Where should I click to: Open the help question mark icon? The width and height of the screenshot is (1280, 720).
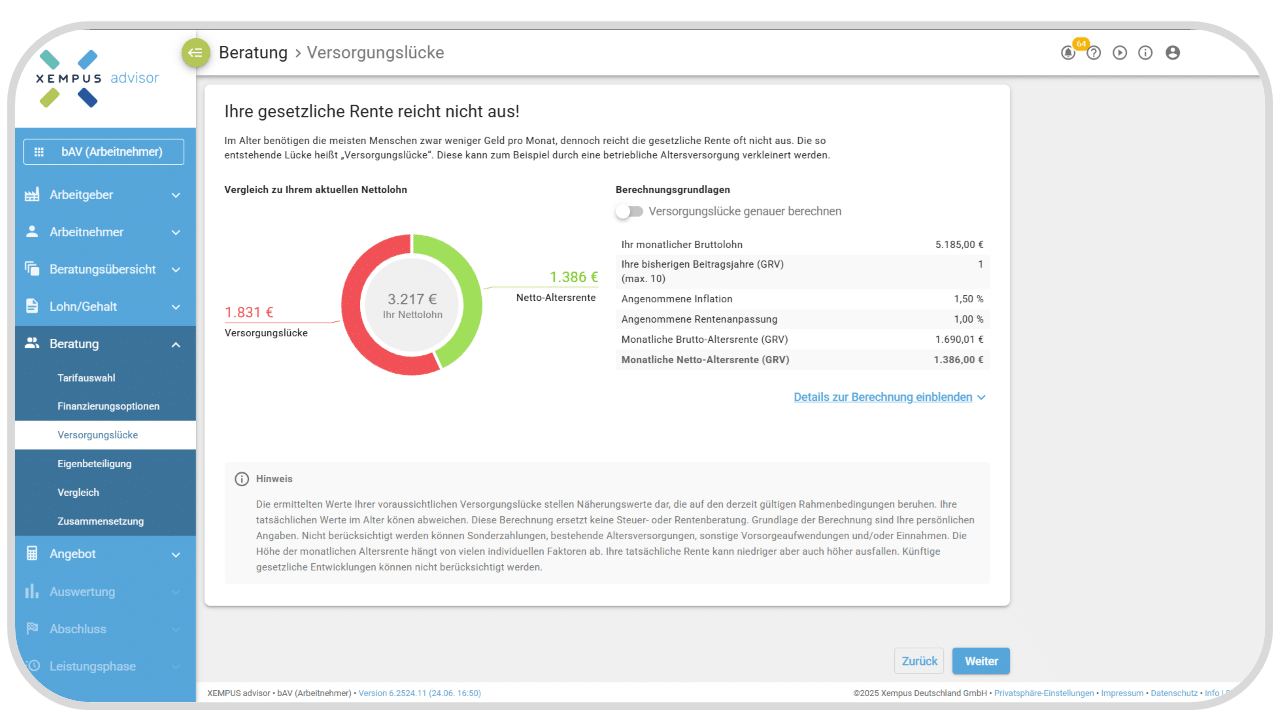pos(1094,53)
